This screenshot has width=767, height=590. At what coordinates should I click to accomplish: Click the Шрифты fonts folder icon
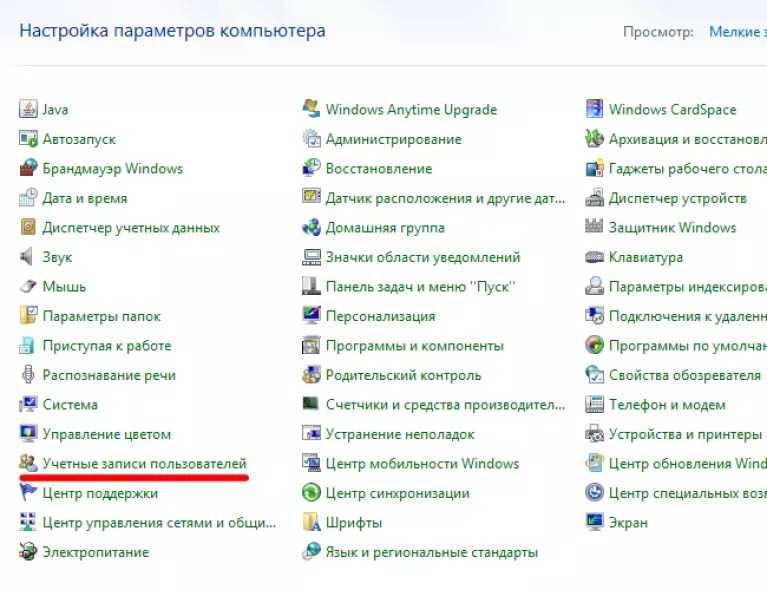click(311, 522)
